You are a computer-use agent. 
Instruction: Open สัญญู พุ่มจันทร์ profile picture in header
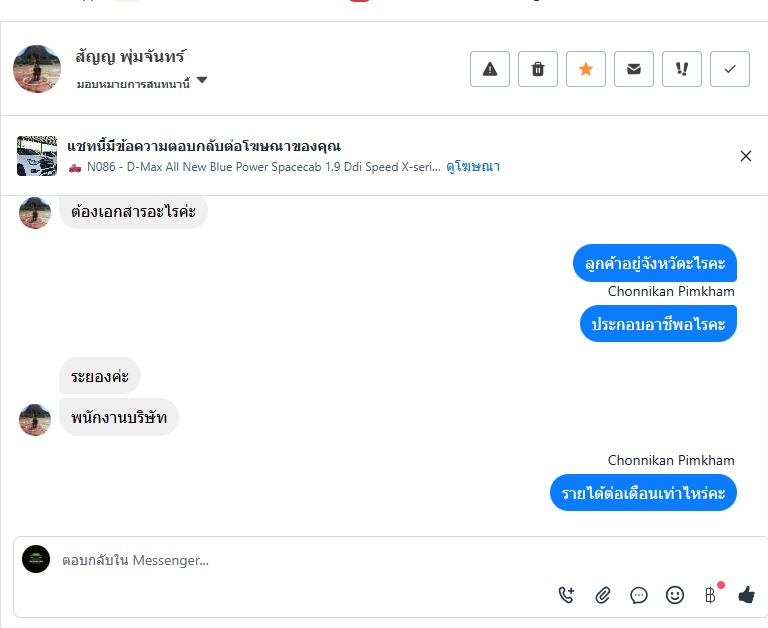(37, 69)
